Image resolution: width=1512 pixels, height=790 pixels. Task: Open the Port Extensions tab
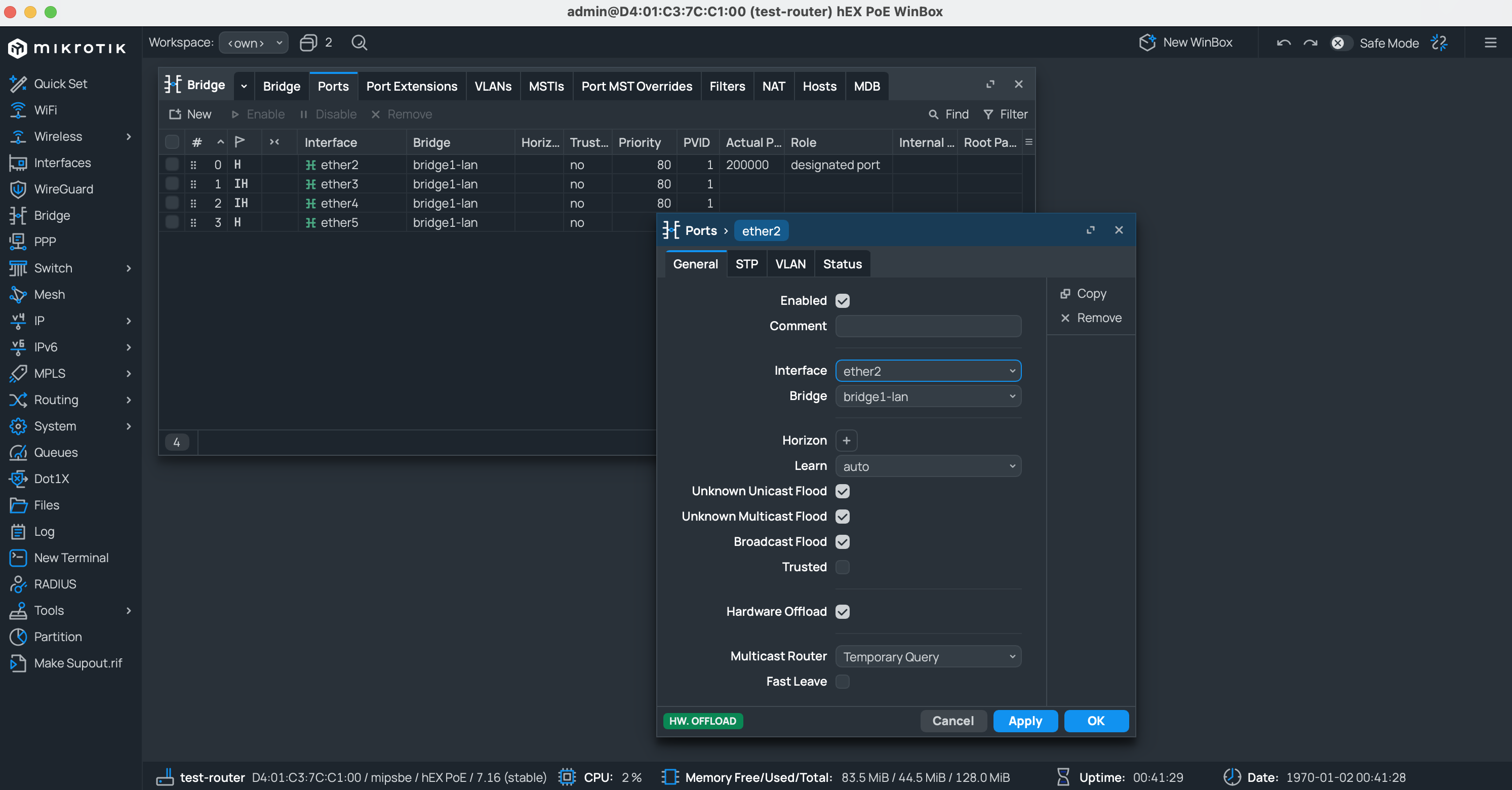(412, 86)
